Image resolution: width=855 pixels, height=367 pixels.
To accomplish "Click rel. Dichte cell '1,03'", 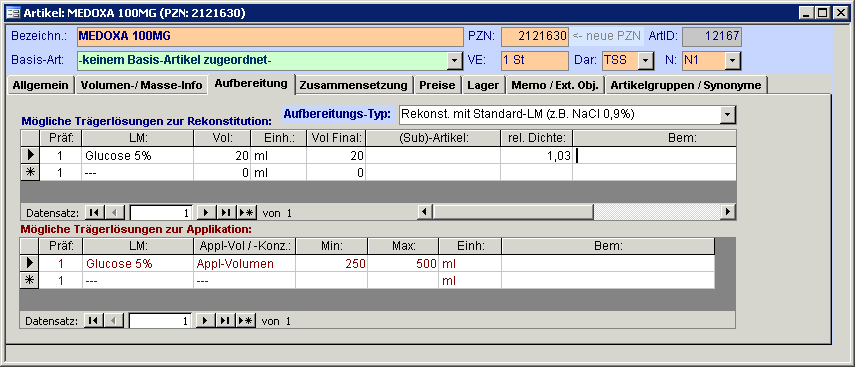I will pyautogui.click(x=537, y=155).
